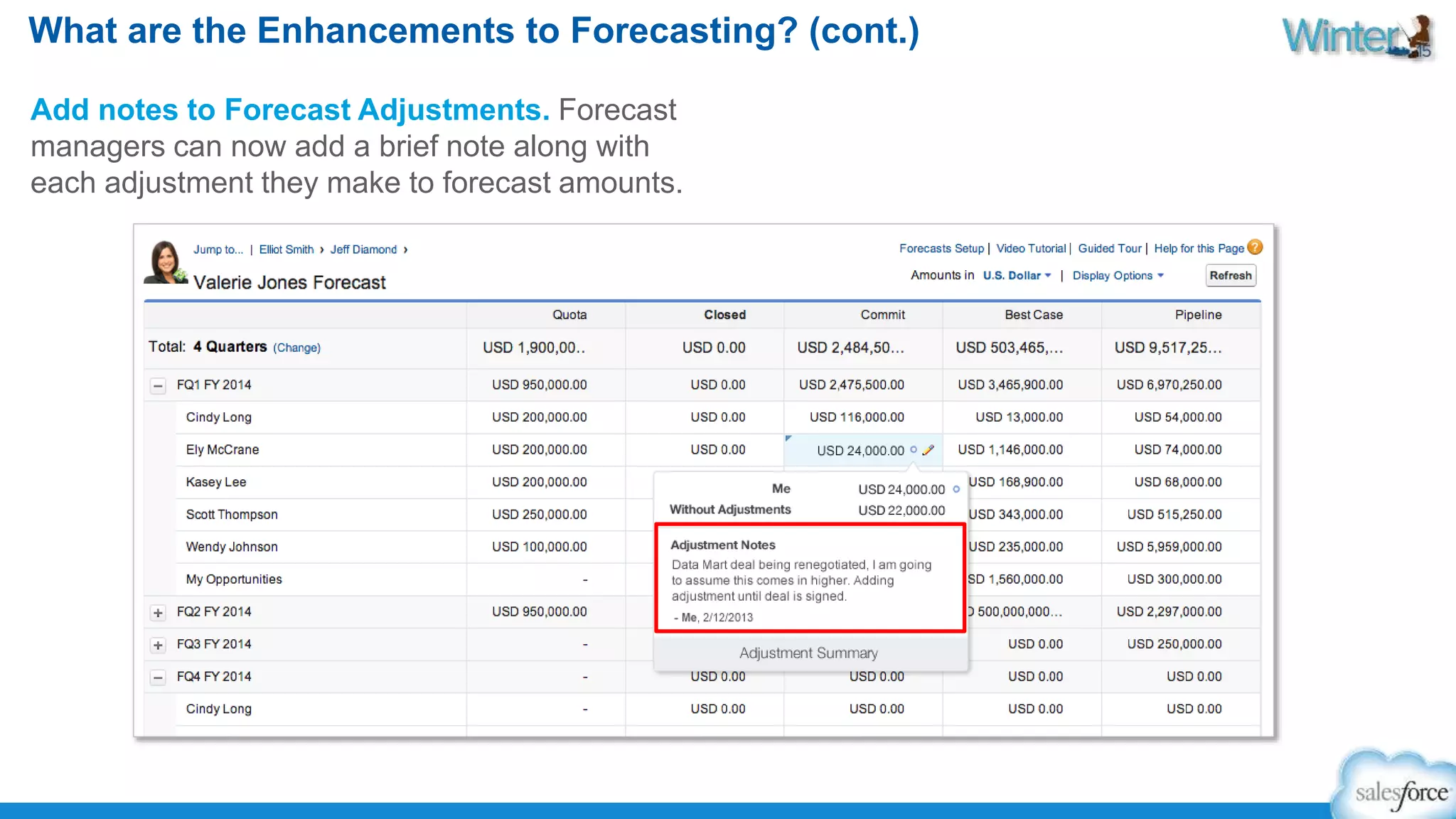Click FQ2 Pipeline USD 2,297,000.00
This screenshot has width=1456, height=819.
(1169, 612)
